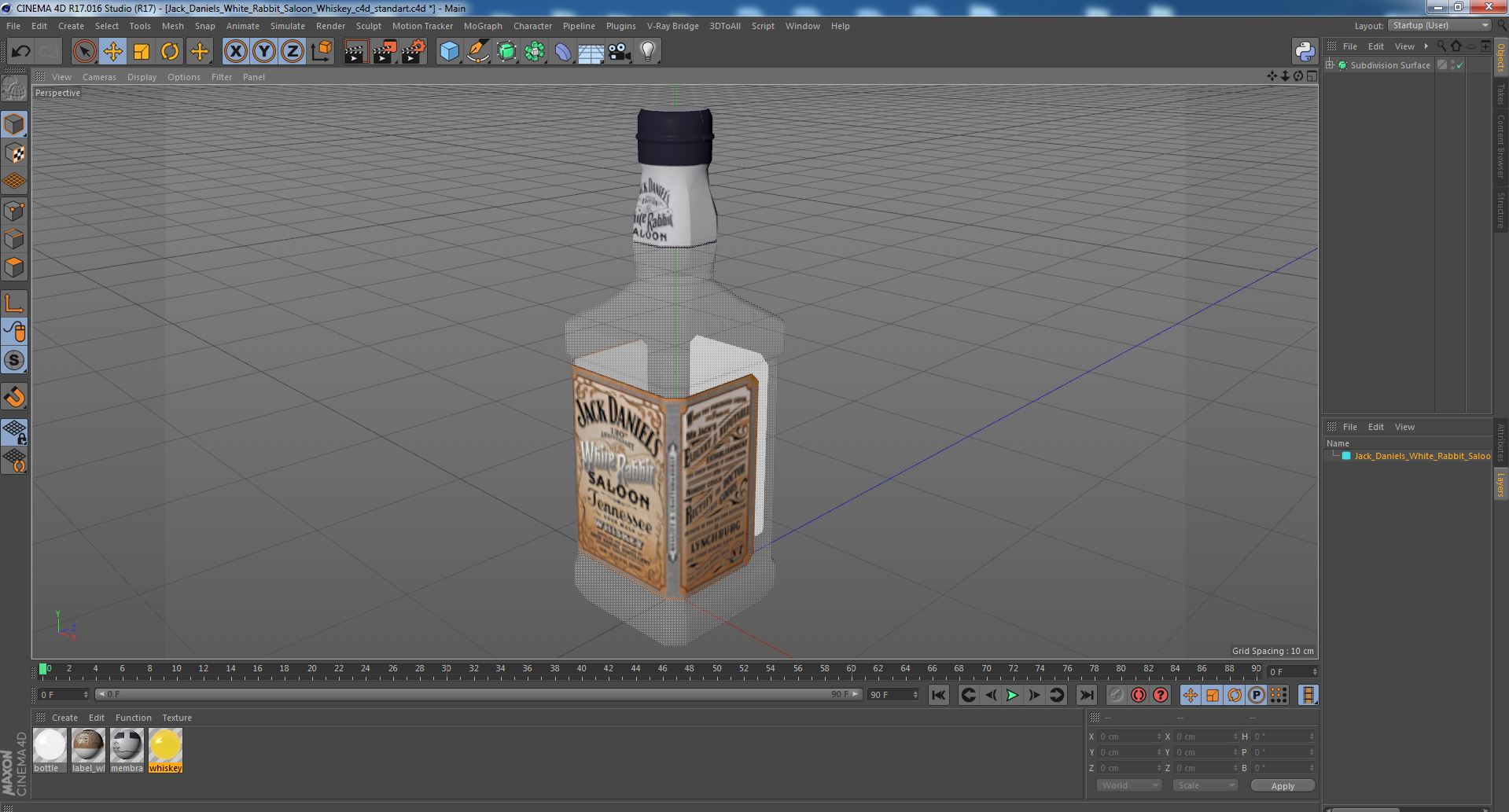The width and height of the screenshot is (1509, 812).
Task: Toggle autokeying button
Action: point(1138,695)
